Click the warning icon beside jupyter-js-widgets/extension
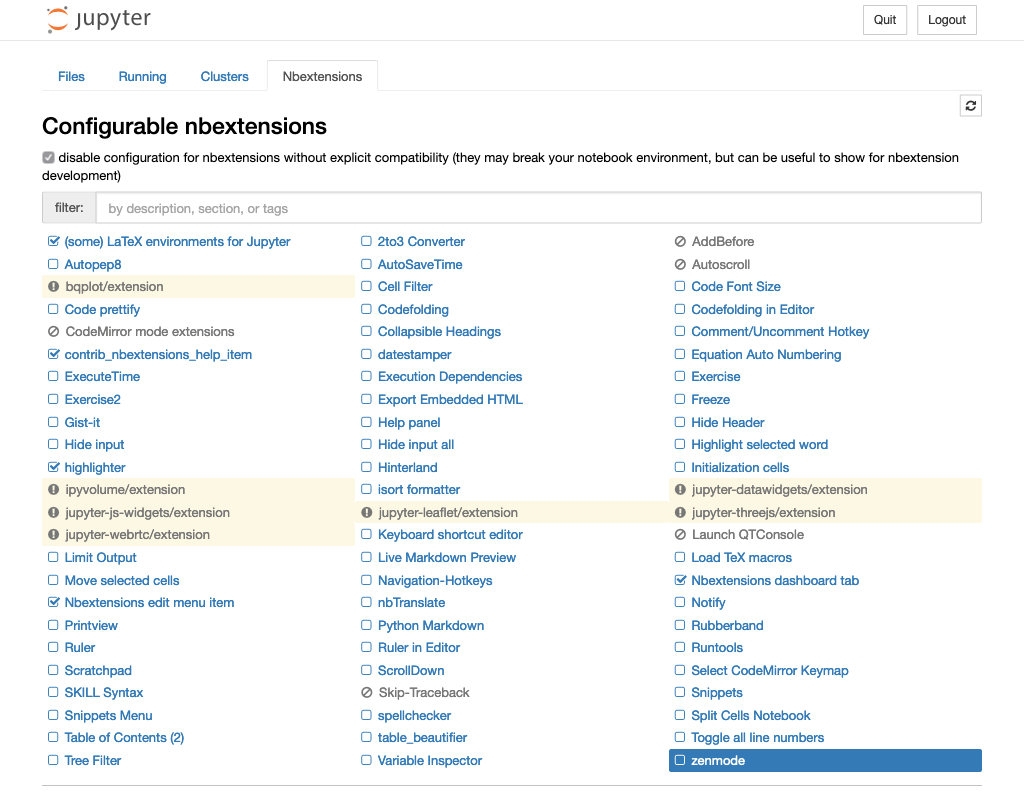Screen dimensions: 1027x800 [54, 512]
